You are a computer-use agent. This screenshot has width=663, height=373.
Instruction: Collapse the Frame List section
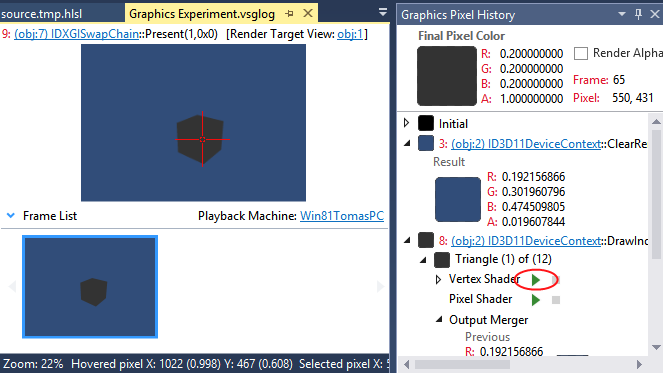point(11,216)
